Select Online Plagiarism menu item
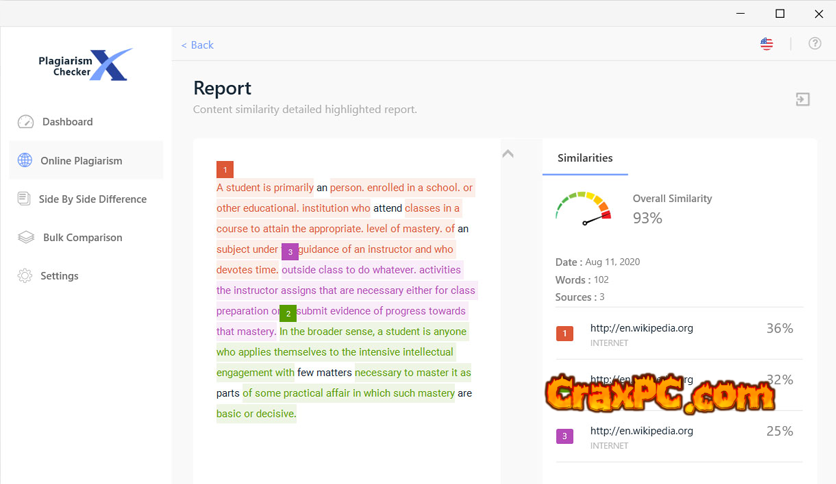The height and width of the screenshot is (484, 836). pyautogui.click(x=86, y=160)
